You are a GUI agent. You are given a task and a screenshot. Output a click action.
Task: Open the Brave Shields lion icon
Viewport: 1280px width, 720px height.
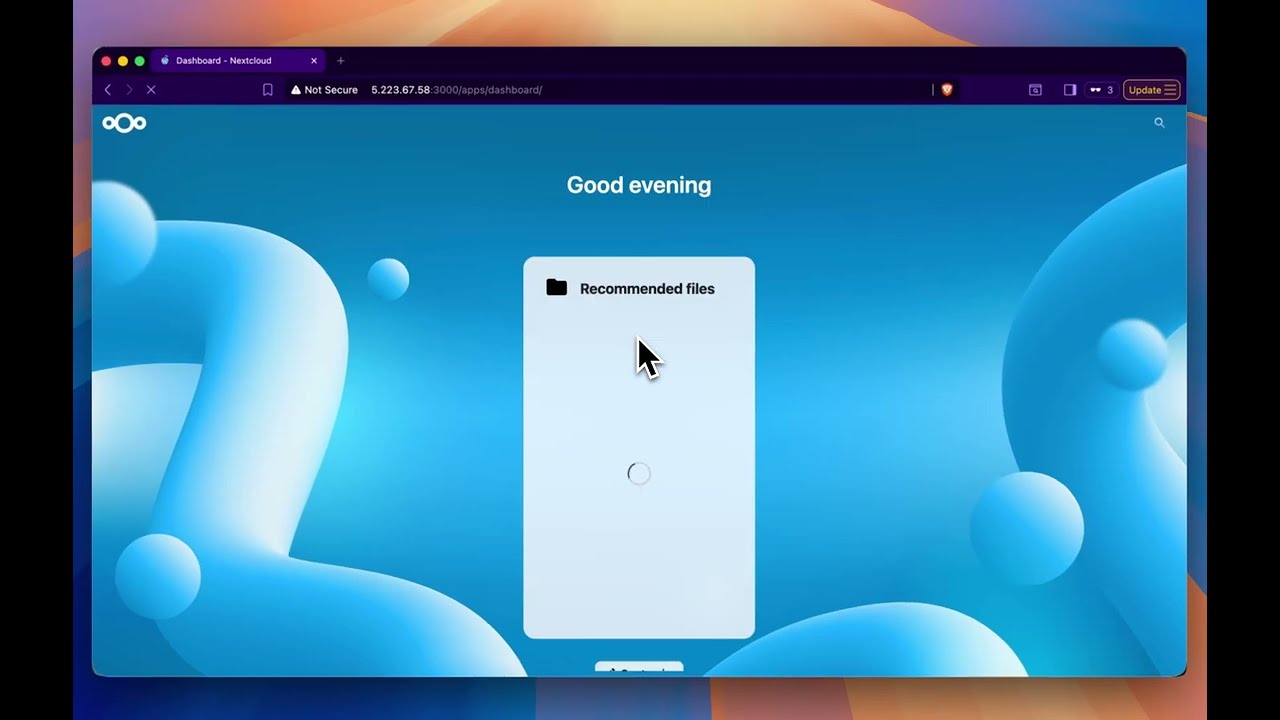pos(947,90)
